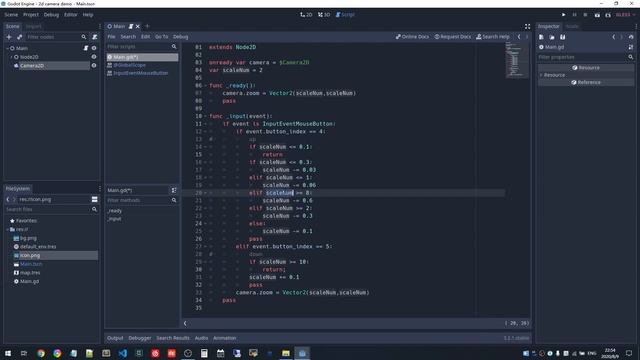
Task: Select the Scene dock tab
Action: [12, 26]
